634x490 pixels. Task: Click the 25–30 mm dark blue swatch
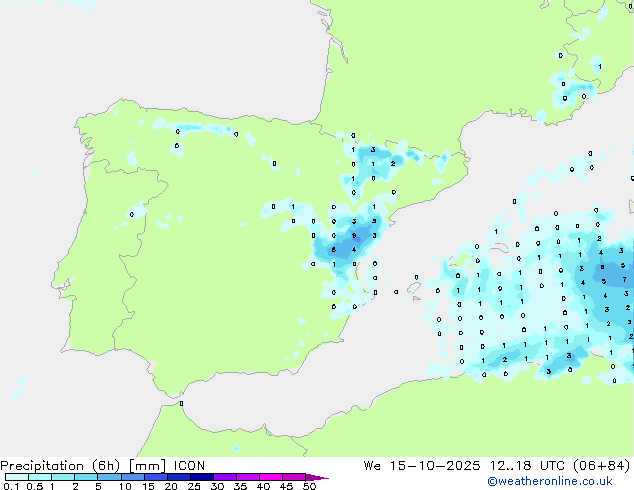coord(201,477)
